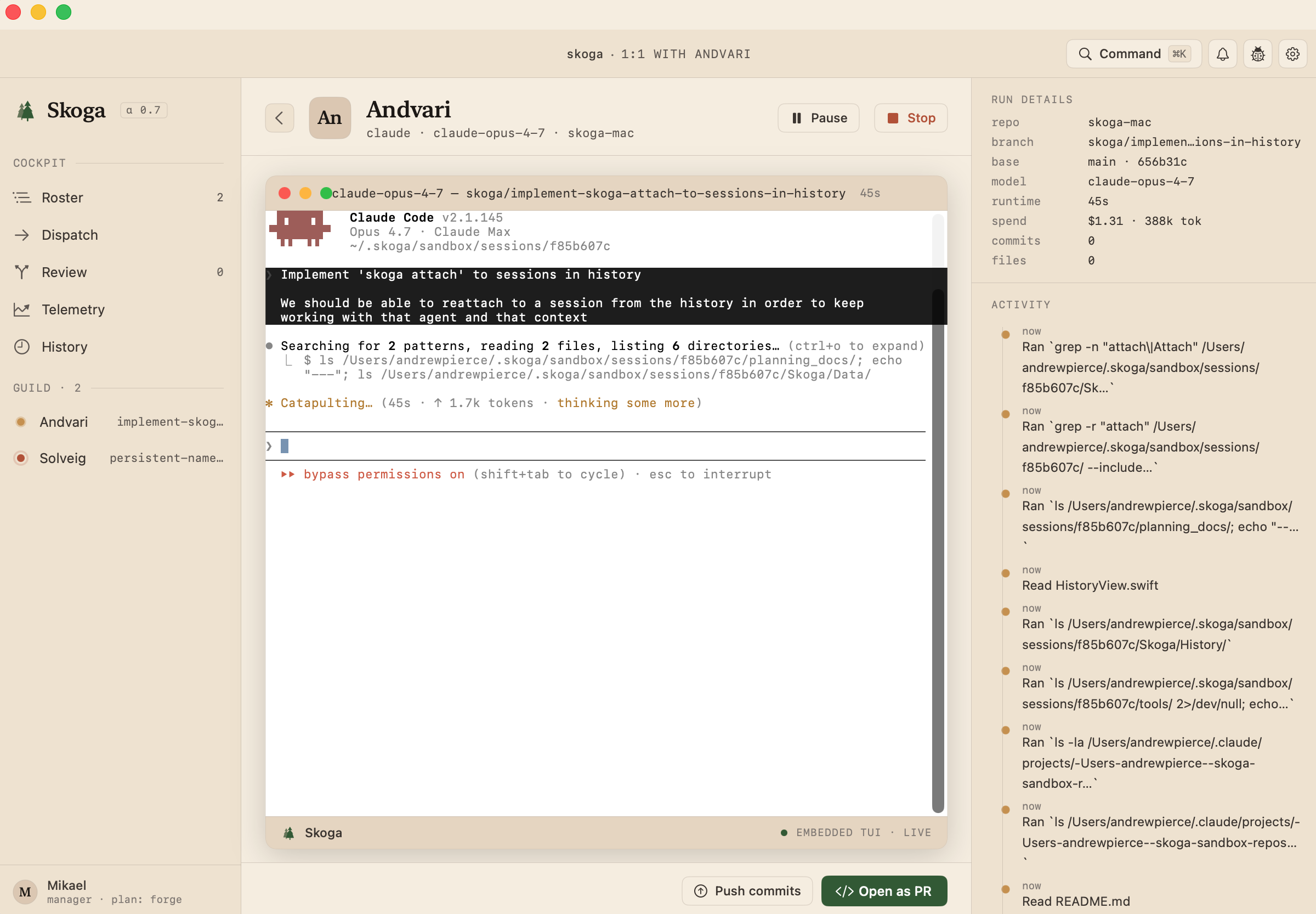The height and width of the screenshot is (914, 1316).
Task: Open the History view
Action: click(118, 347)
